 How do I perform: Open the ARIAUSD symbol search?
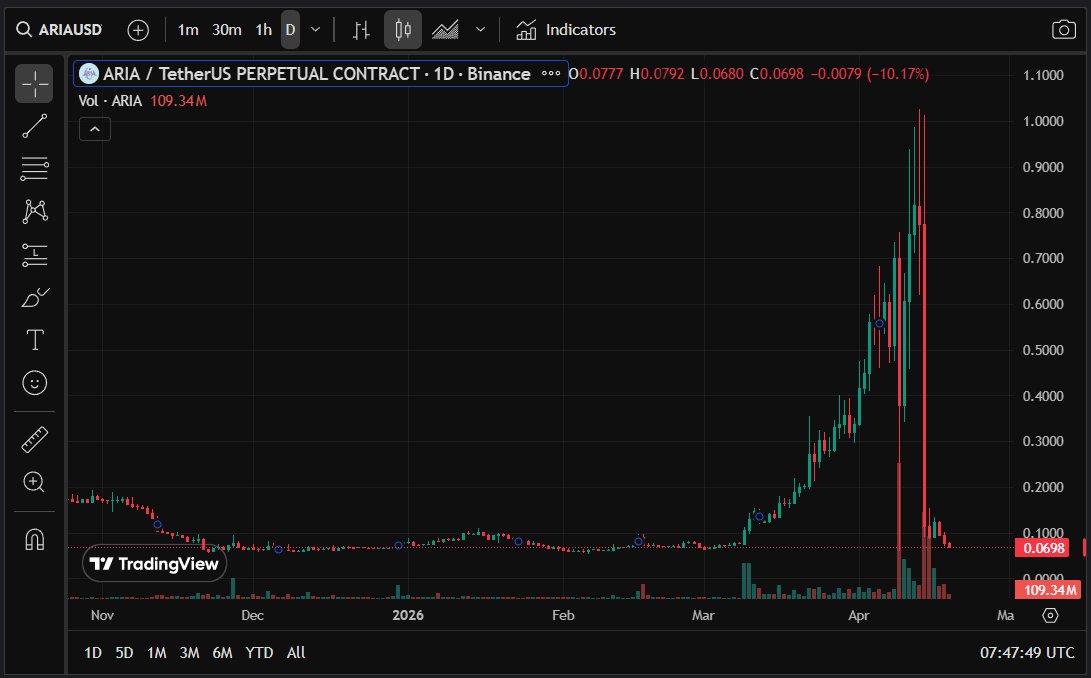pyautogui.click(x=60, y=30)
